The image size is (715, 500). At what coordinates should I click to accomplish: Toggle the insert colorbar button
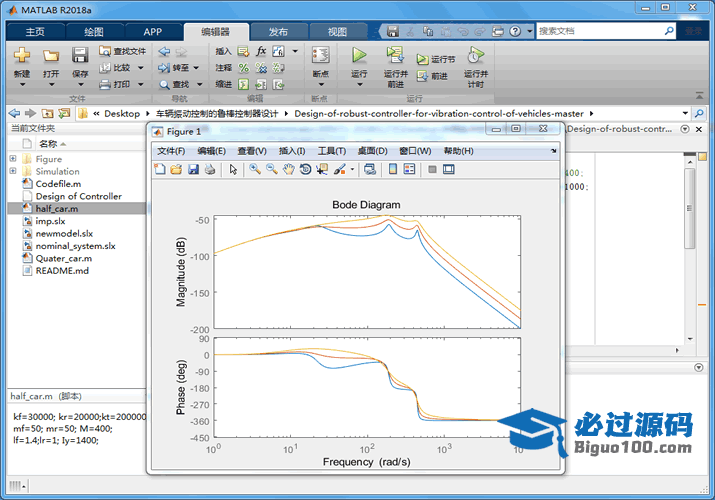click(x=392, y=170)
